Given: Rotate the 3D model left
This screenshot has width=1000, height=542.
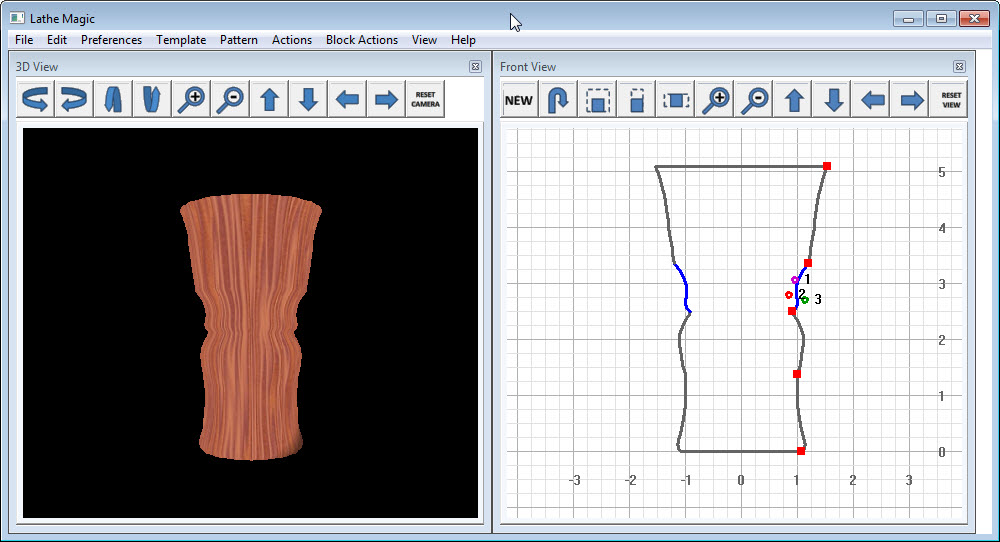Looking at the screenshot, I should [36, 99].
